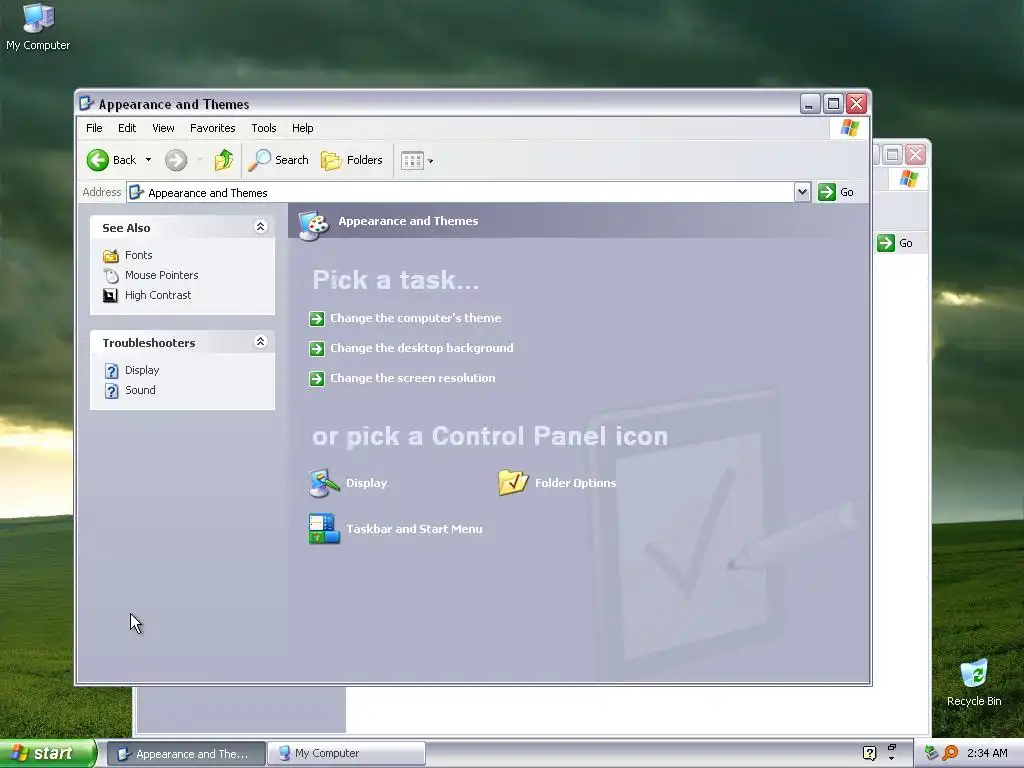This screenshot has height=768, width=1024.
Task: Click the Mouse Pointers icon
Action: click(x=111, y=276)
